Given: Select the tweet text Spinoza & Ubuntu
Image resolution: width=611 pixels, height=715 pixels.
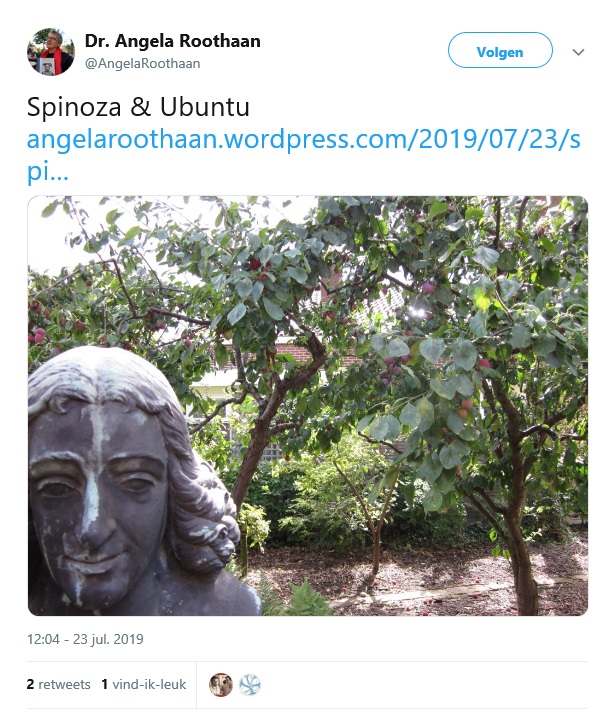Looking at the screenshot, I should pos(138,107).
